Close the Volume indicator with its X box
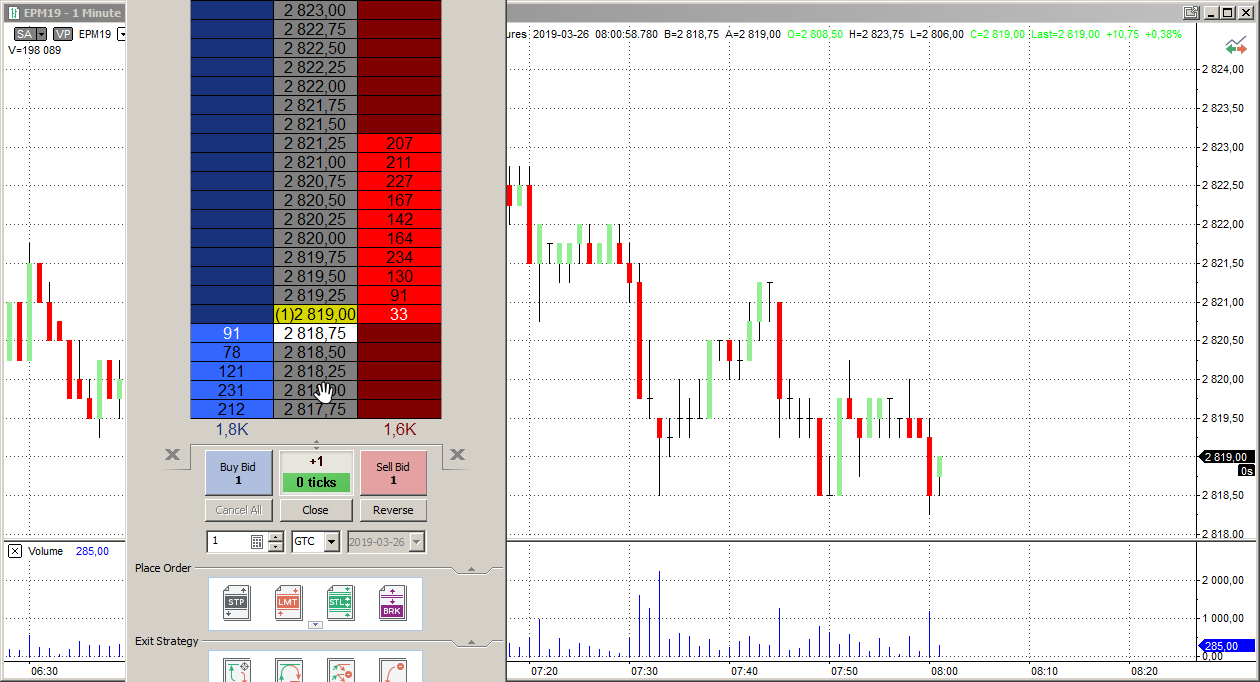This screenshot has width=1260, height=682. [x=15, y=551]
